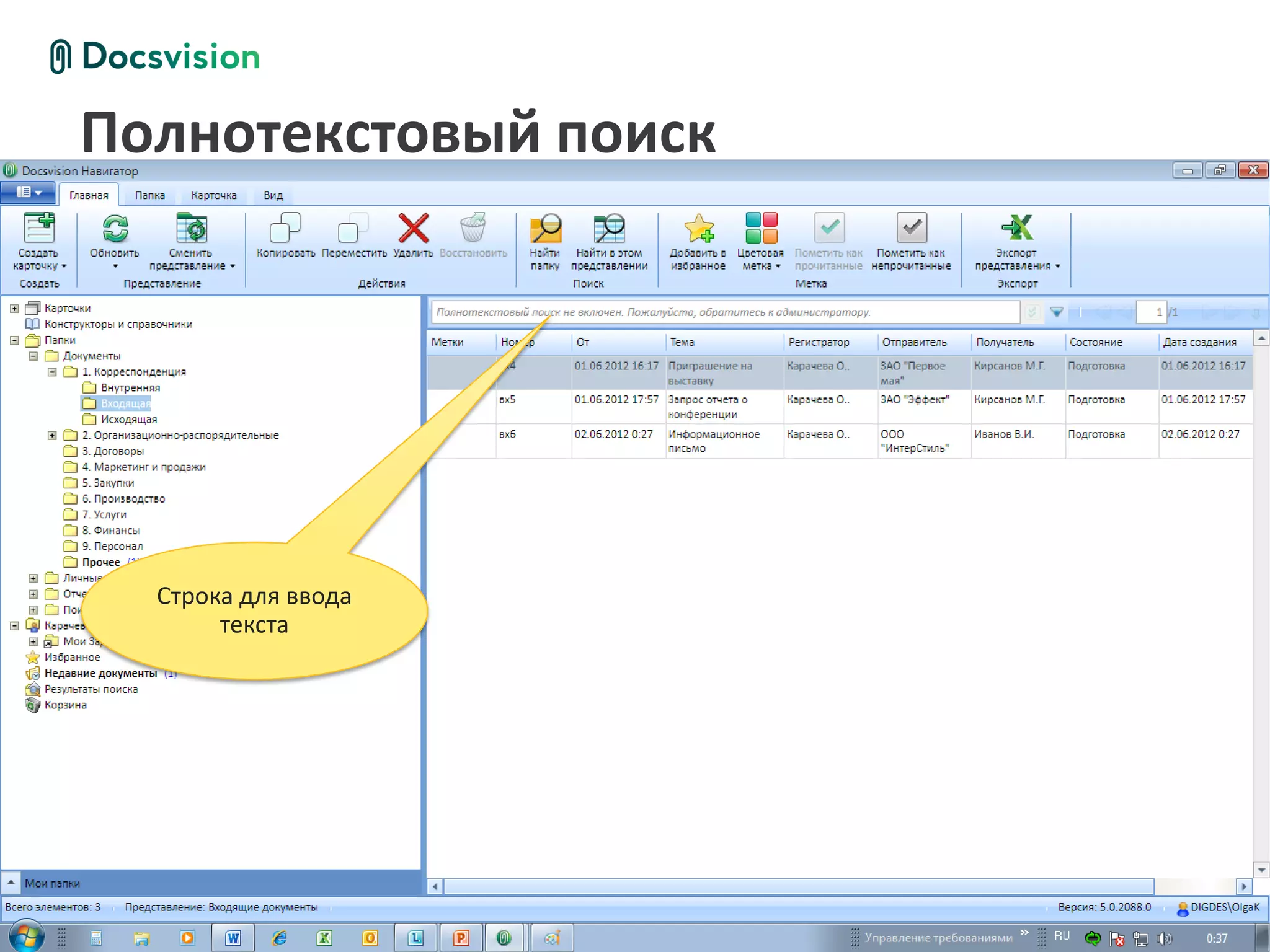
Task: Click the Обновить refresh icon
Action: click(115, 228)
